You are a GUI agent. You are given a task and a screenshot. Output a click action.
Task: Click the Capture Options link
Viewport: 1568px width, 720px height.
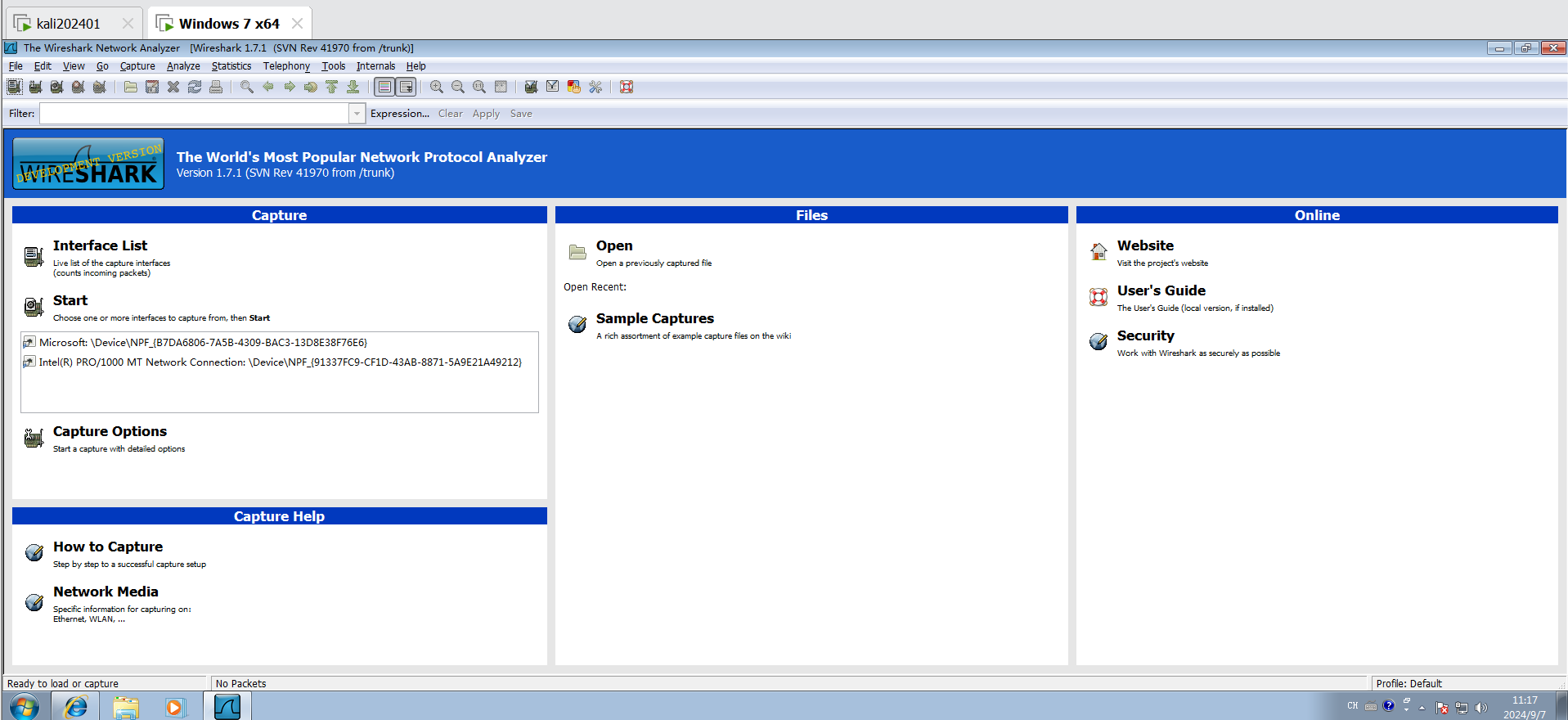click(x=110, y=431)
